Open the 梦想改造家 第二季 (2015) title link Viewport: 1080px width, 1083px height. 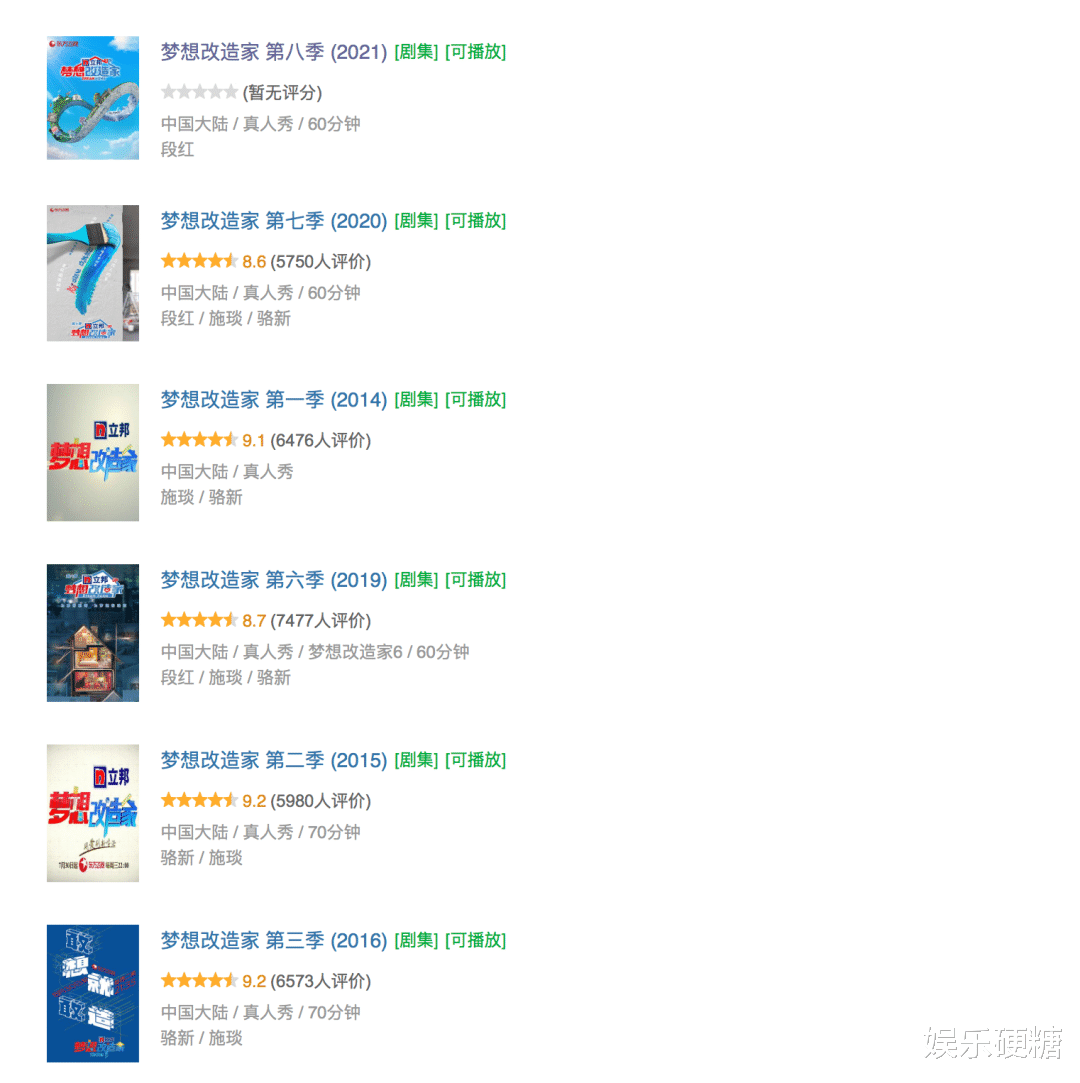(x=273, y=760)
